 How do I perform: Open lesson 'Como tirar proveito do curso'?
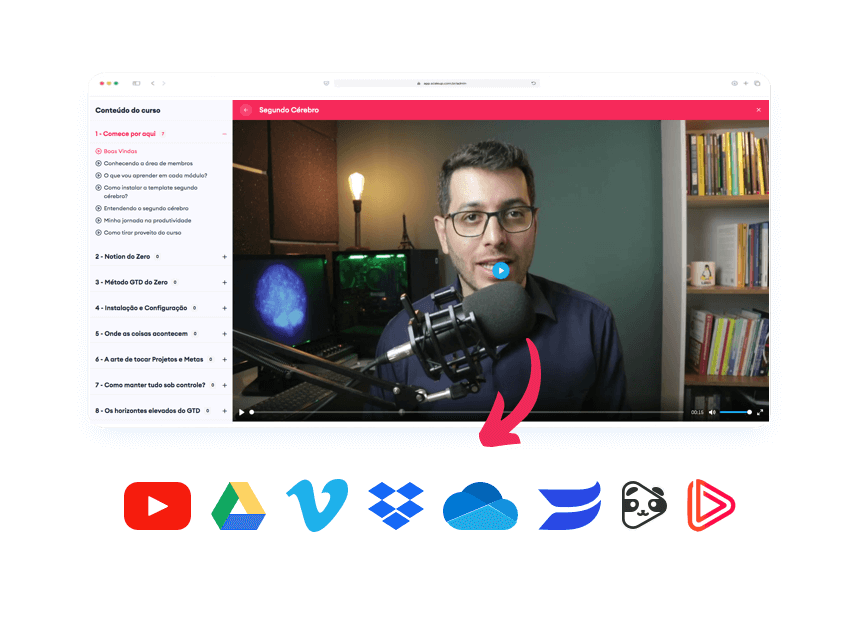142,233
